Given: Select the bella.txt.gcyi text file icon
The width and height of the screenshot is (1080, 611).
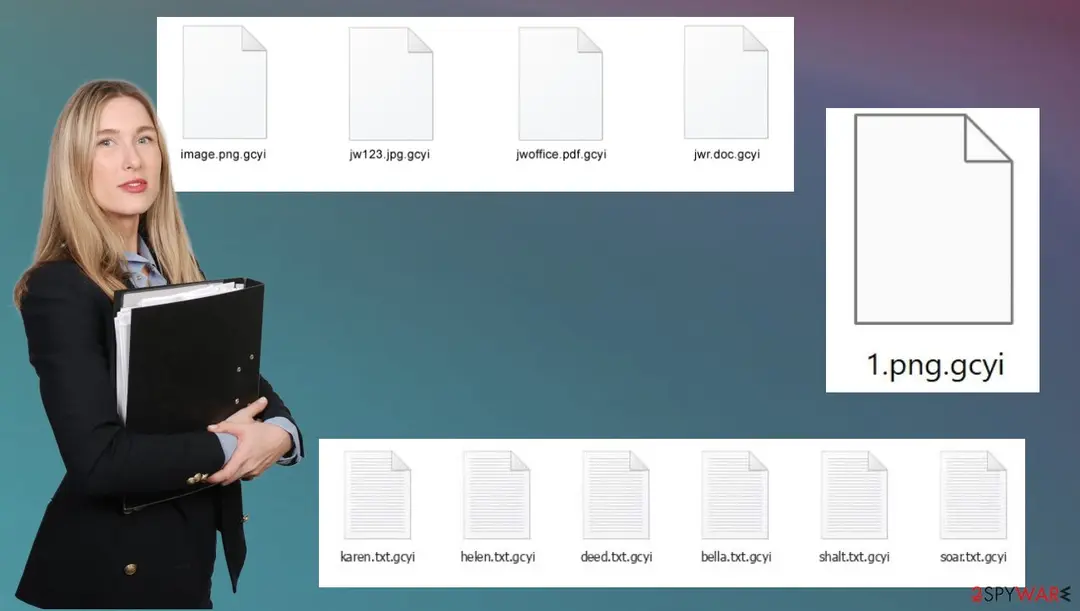Looking at the screenshot, I should pos(735,495).
